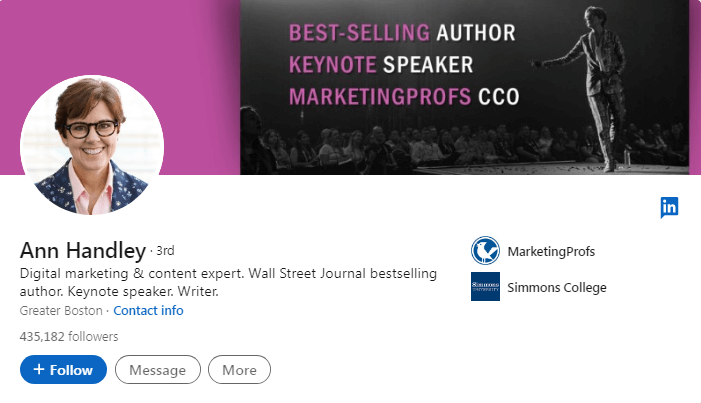Click the Best-Selling Author banner text
The height and width of the screenshot is (403, 701).
(402, 33)
